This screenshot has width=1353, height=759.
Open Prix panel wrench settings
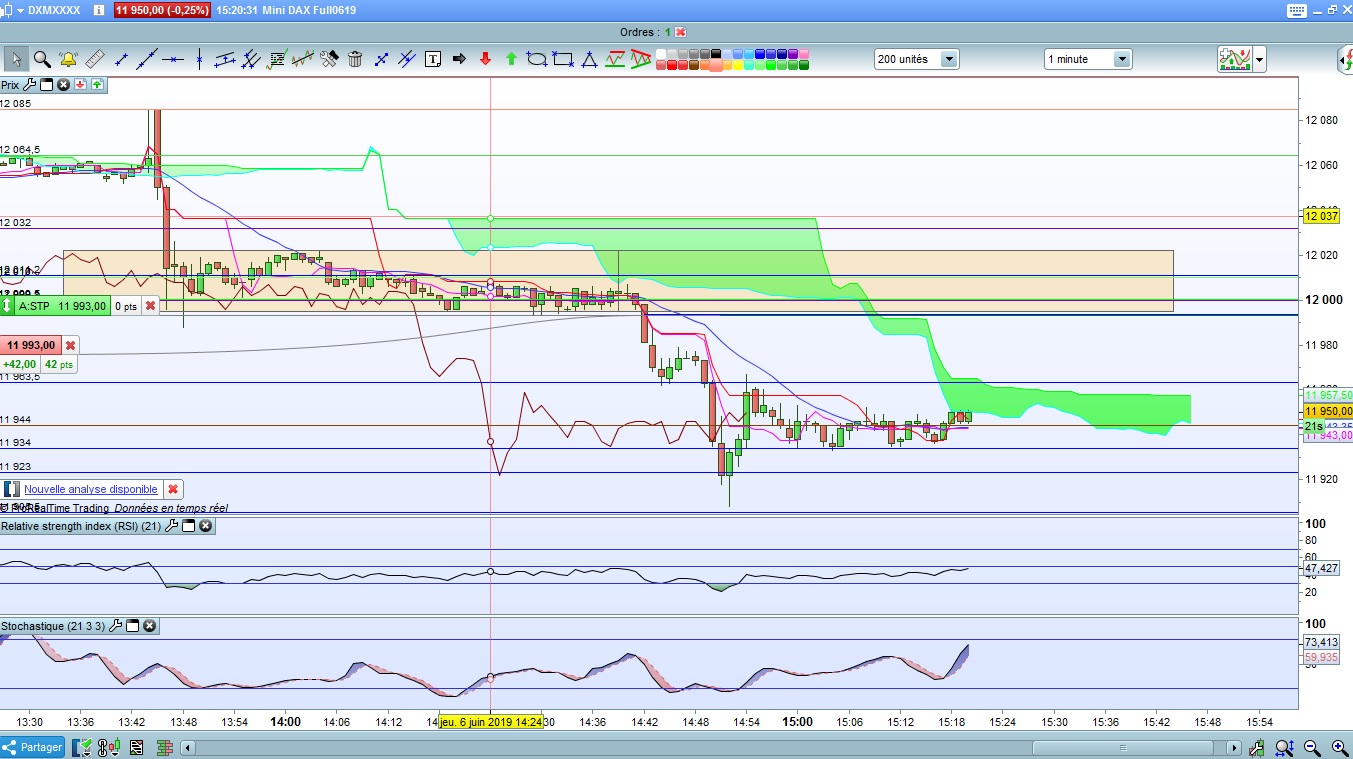tap(29, 85)
